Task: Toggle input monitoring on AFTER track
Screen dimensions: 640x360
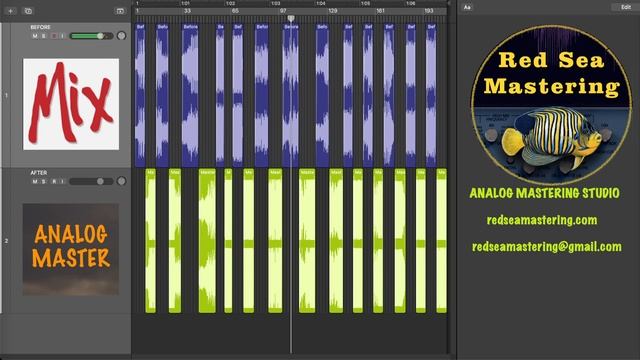Action: [62, 181]
